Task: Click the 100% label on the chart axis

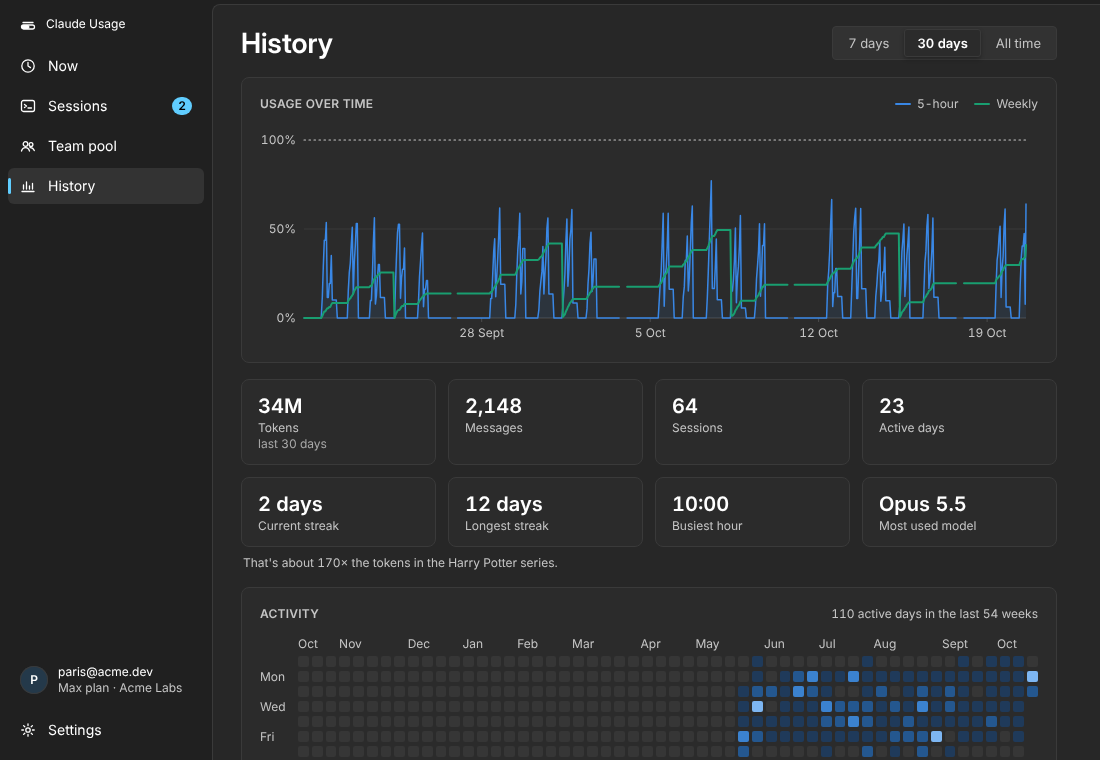Action: click(x=278, y=140)
